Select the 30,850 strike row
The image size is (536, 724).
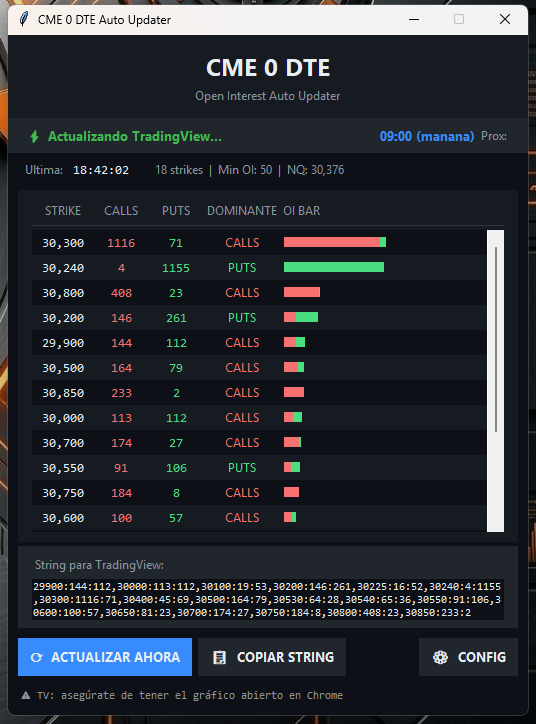point(259,392)
